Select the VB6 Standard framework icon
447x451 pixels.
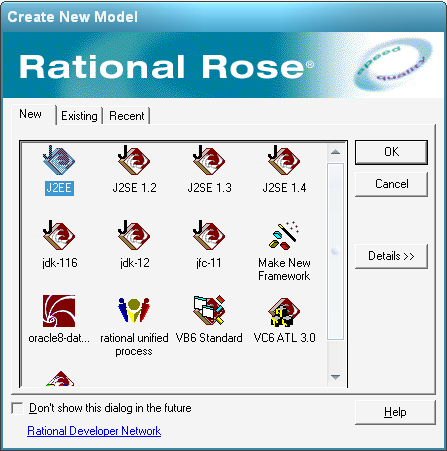(x=209, y=311)
